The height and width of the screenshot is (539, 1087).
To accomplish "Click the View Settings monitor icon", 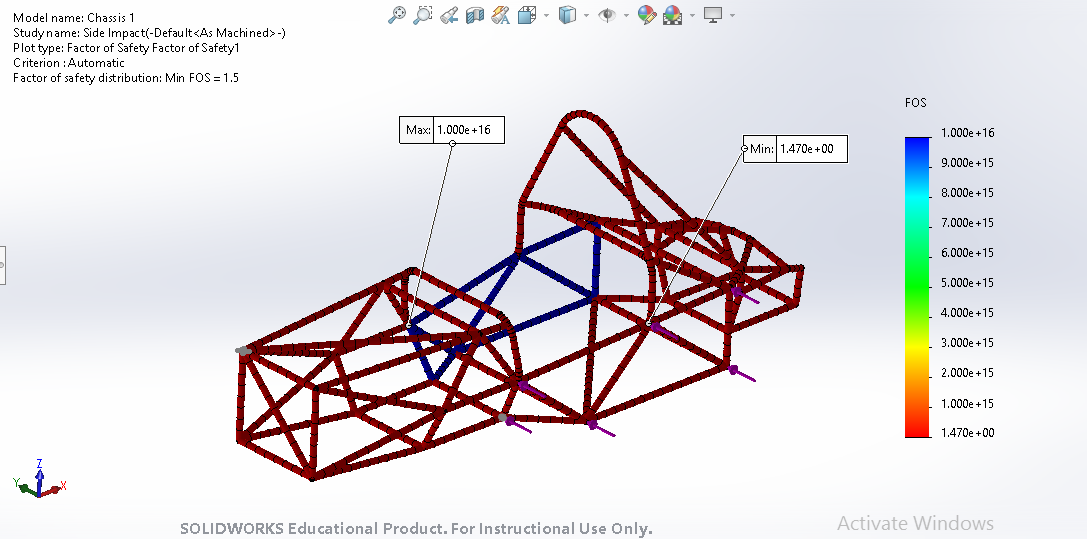I will click(x=713, y=15).
